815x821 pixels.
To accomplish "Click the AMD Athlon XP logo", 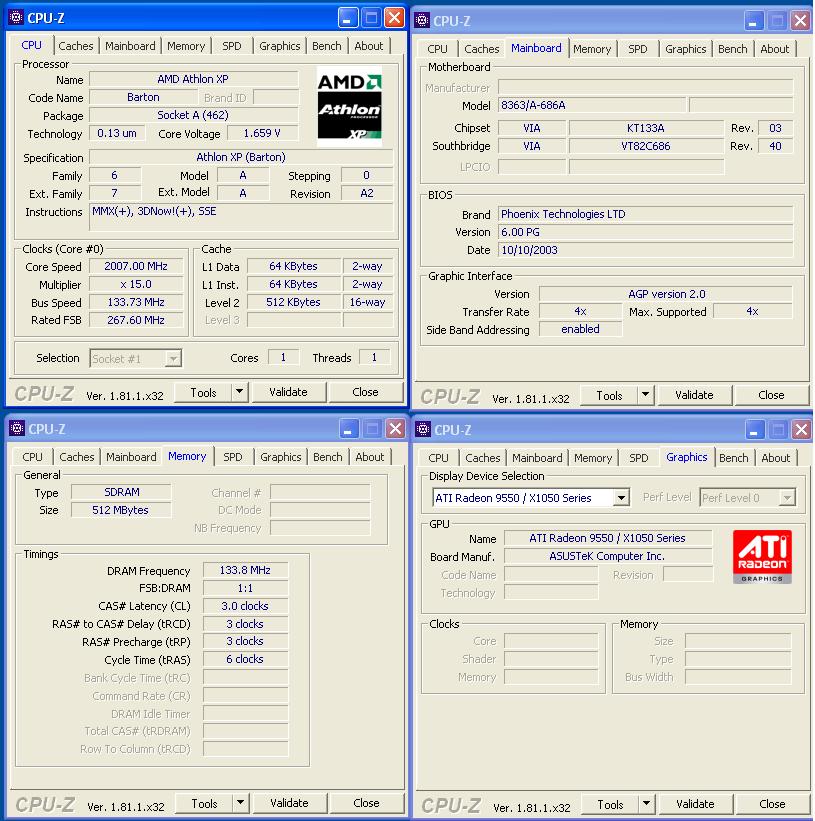I will pos(349,106).
